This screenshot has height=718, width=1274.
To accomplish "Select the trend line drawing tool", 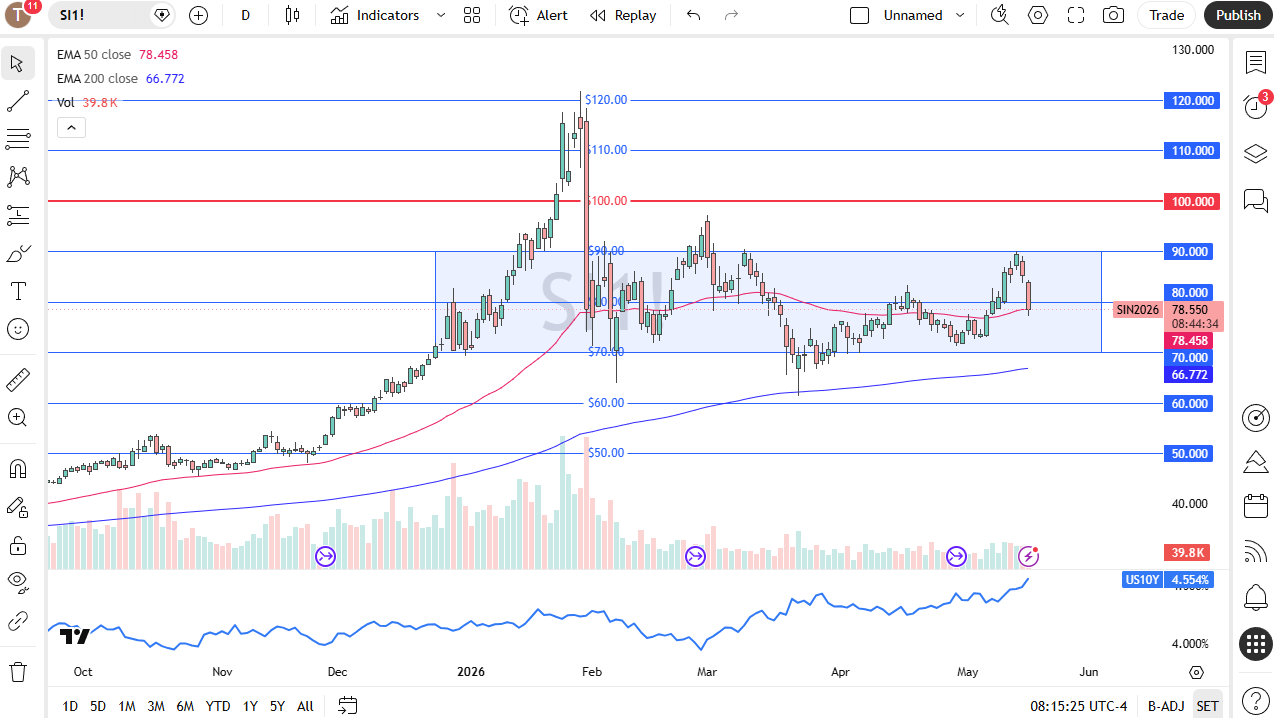I will tap(17, 101).
